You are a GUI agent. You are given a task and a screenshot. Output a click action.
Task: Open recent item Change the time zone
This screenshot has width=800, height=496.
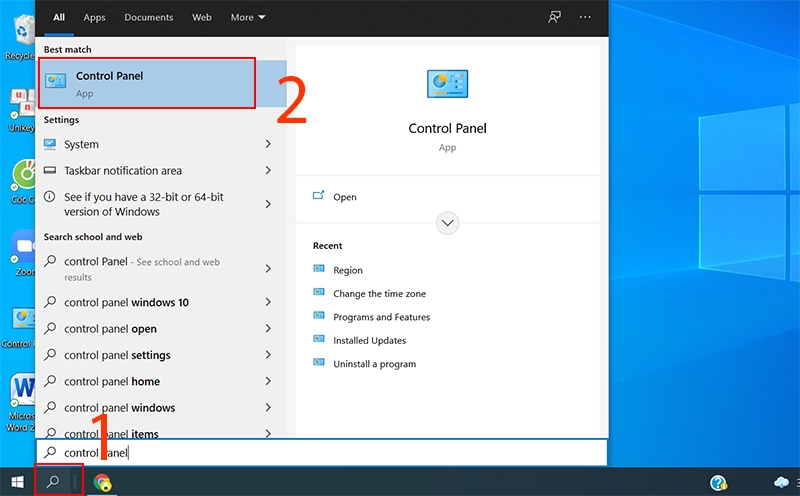(379, 293)
